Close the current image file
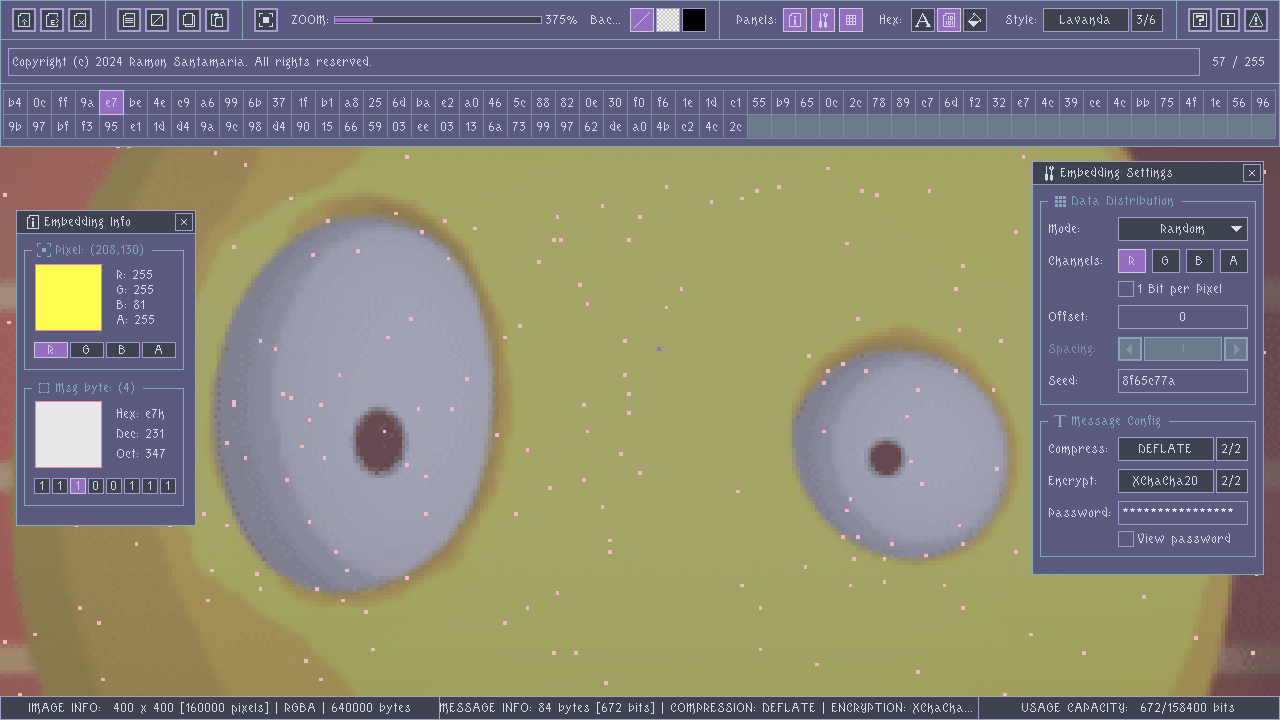Viewport: 1280px width, 720px height. 81,20
